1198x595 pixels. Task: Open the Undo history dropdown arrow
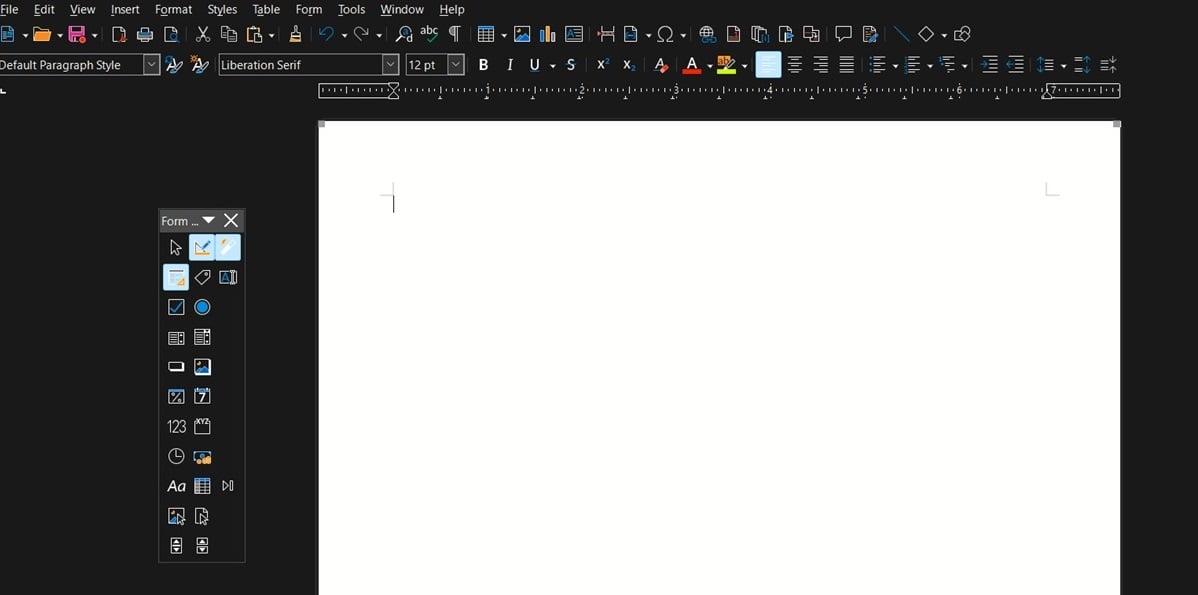344,35
